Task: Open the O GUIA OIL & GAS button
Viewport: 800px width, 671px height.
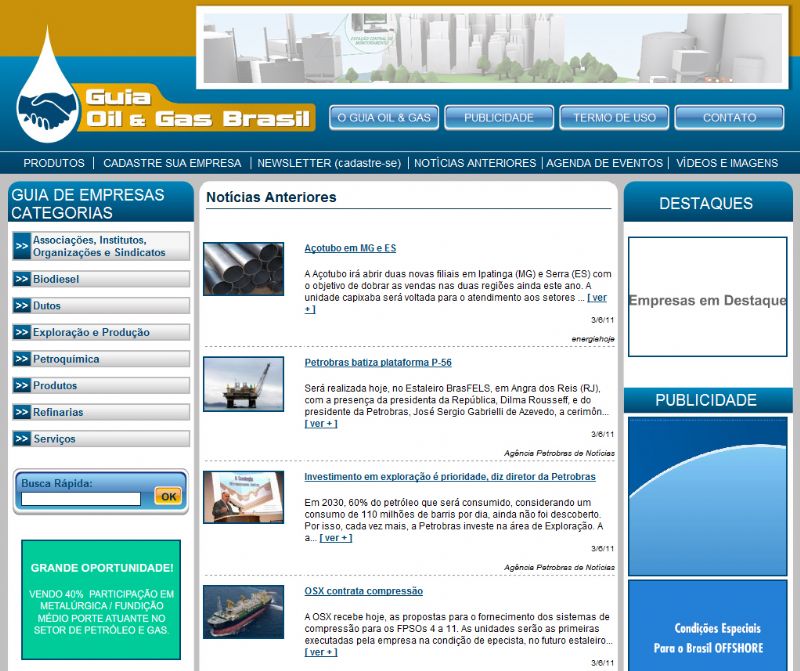Action: pyautogui.click(x=384, y=118)
